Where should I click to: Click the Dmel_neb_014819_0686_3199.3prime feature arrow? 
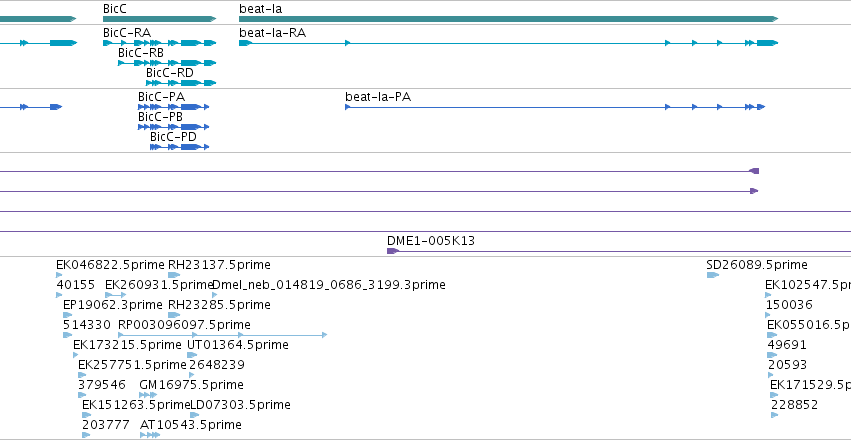214,295
